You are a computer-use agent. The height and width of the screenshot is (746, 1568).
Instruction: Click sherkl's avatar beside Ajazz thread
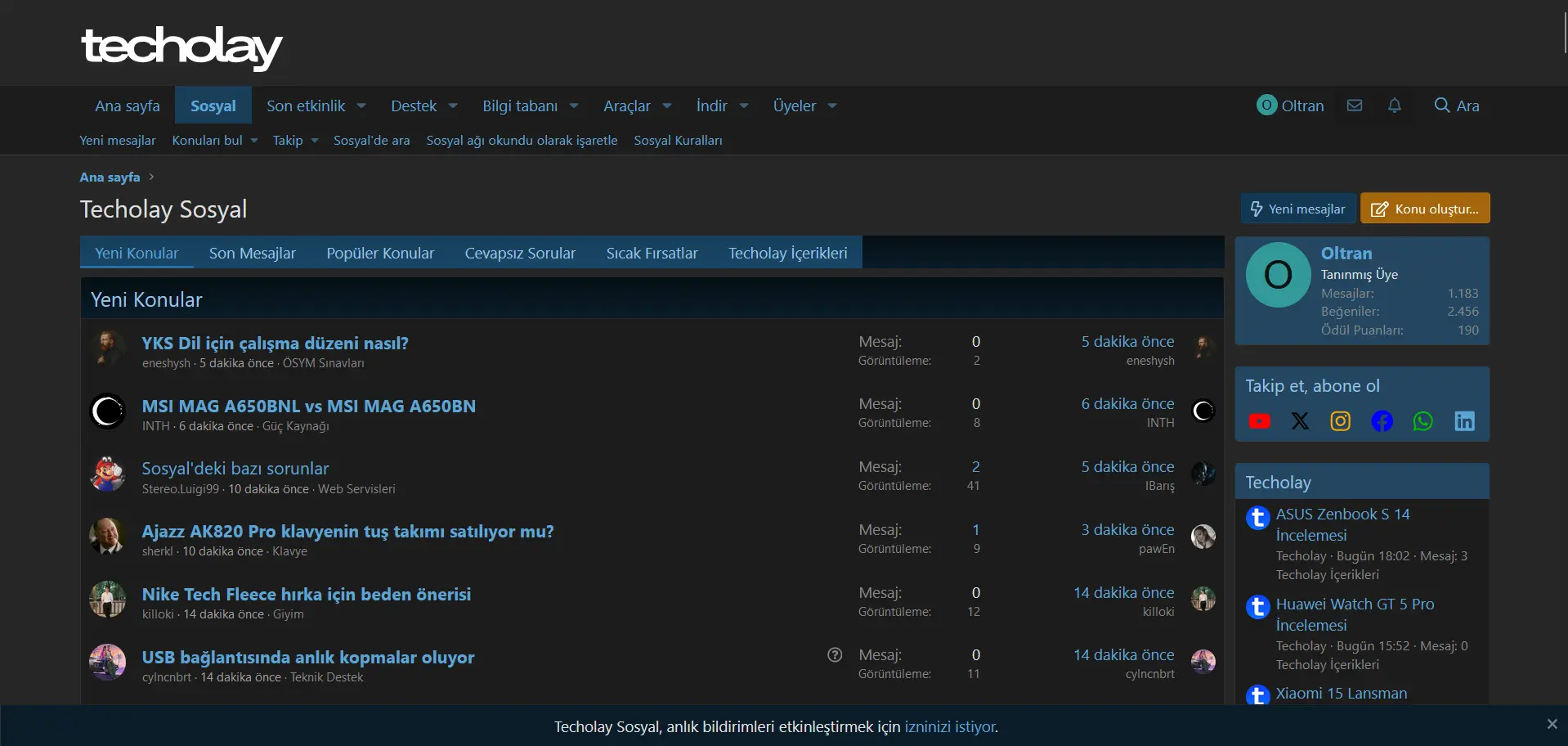107,537
